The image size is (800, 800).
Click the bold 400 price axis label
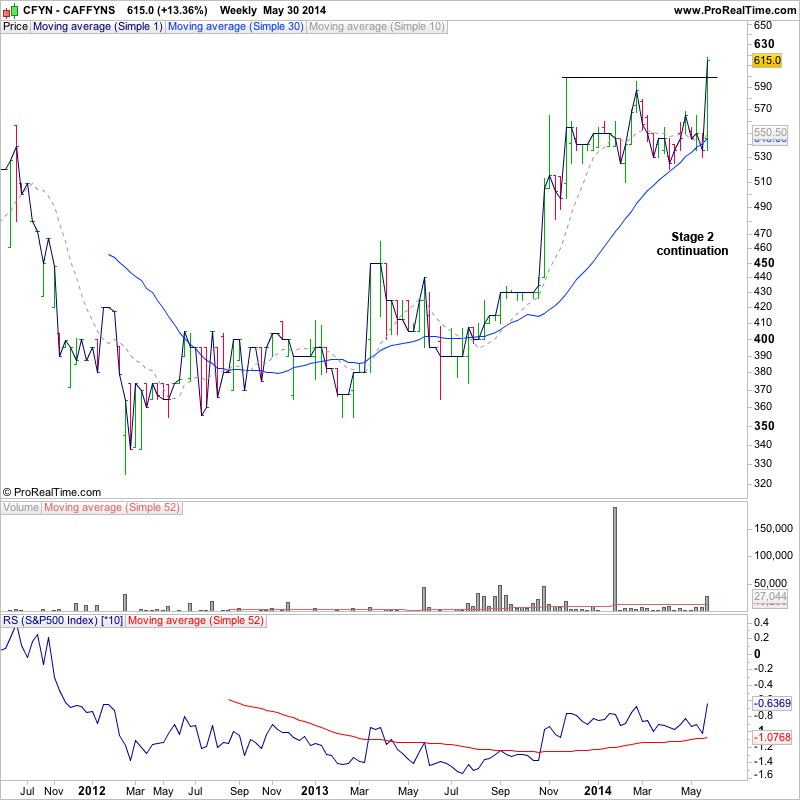pos(764,339)
